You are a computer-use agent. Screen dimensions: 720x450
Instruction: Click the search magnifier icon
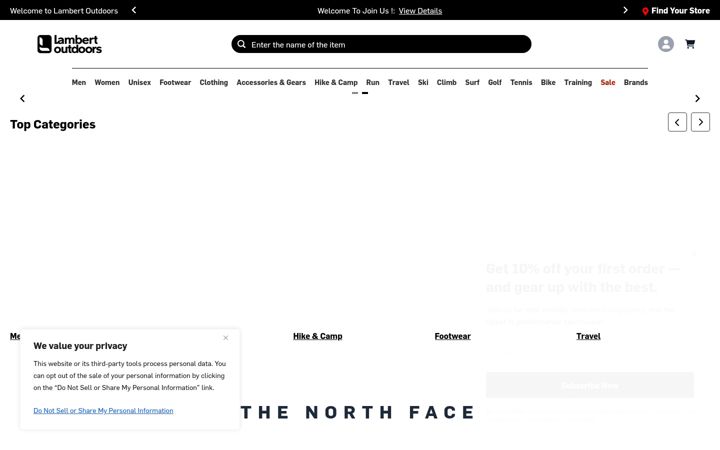pos(242,44)
